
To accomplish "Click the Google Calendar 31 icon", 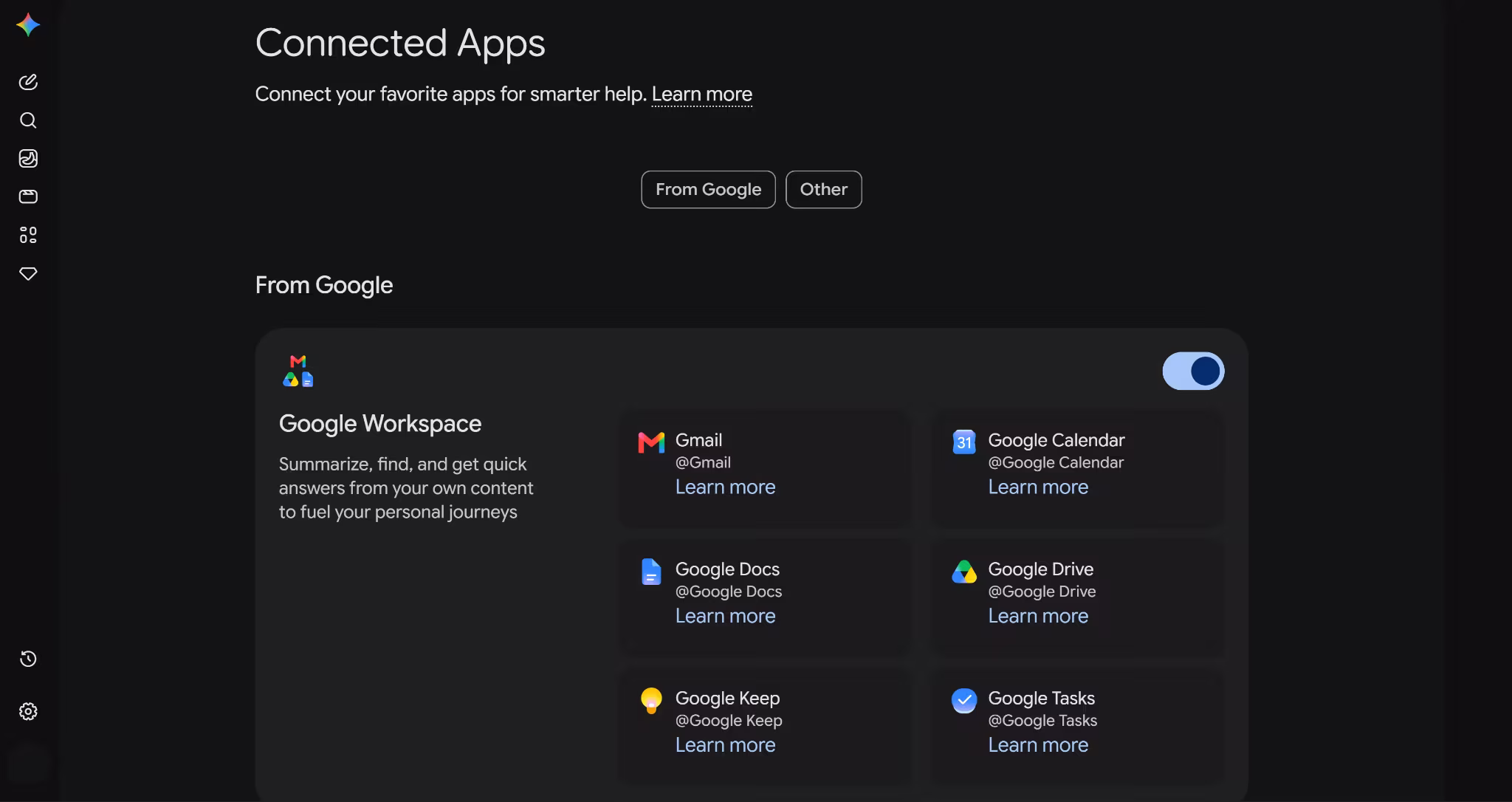I will pyautogui.click(x=964, y=442).
